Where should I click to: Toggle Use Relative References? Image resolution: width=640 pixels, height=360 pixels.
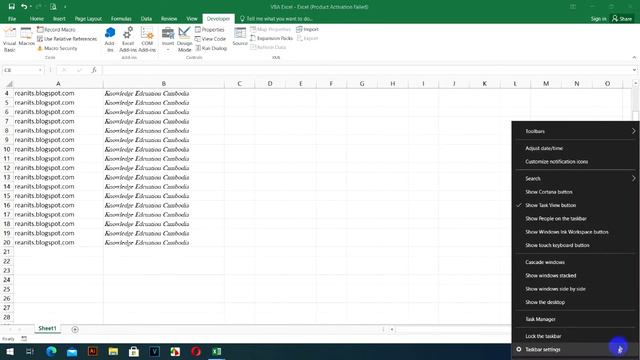point(67,39)
